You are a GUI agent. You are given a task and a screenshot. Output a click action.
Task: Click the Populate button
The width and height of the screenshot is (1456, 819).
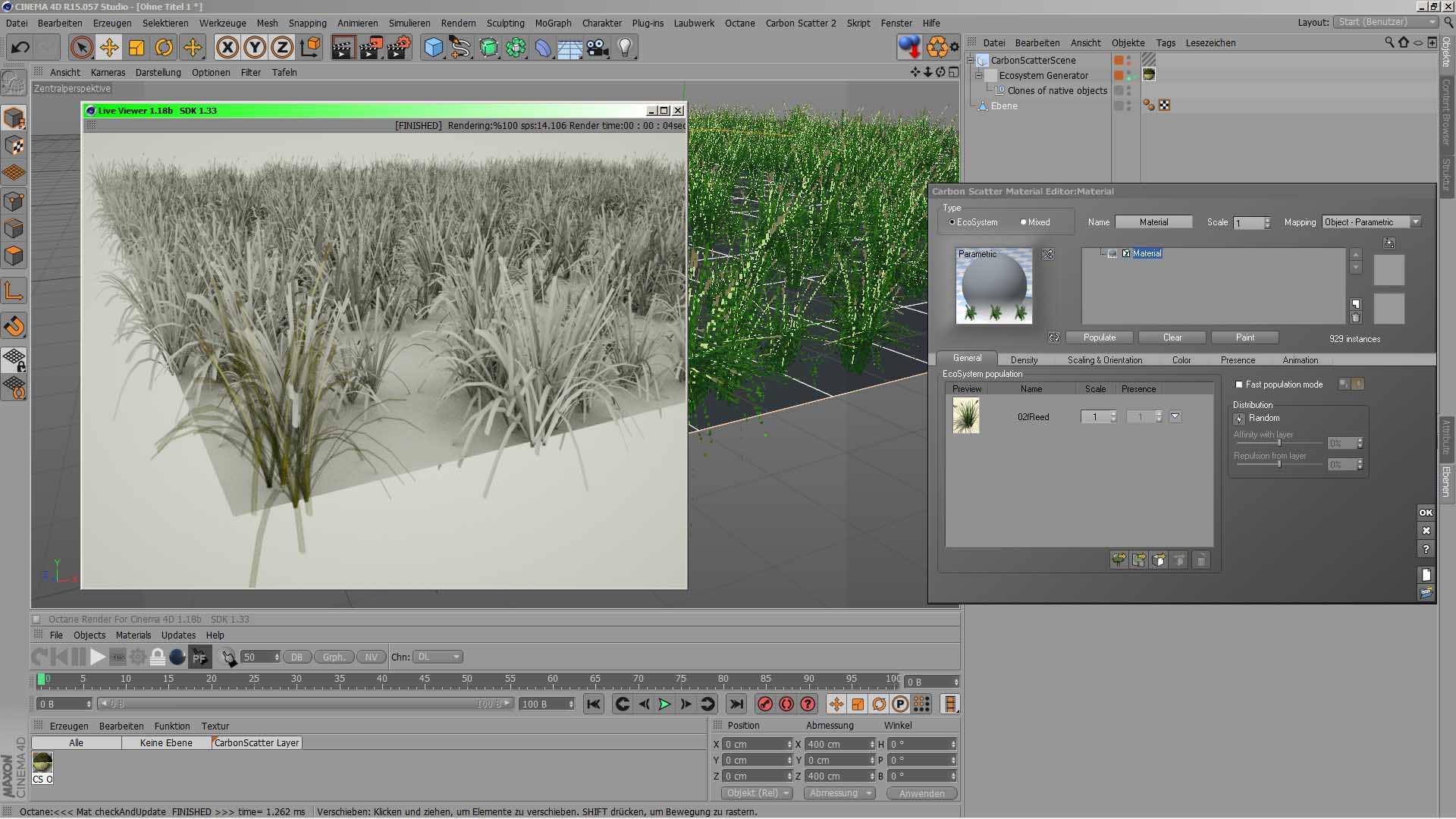click(1099, 337)
